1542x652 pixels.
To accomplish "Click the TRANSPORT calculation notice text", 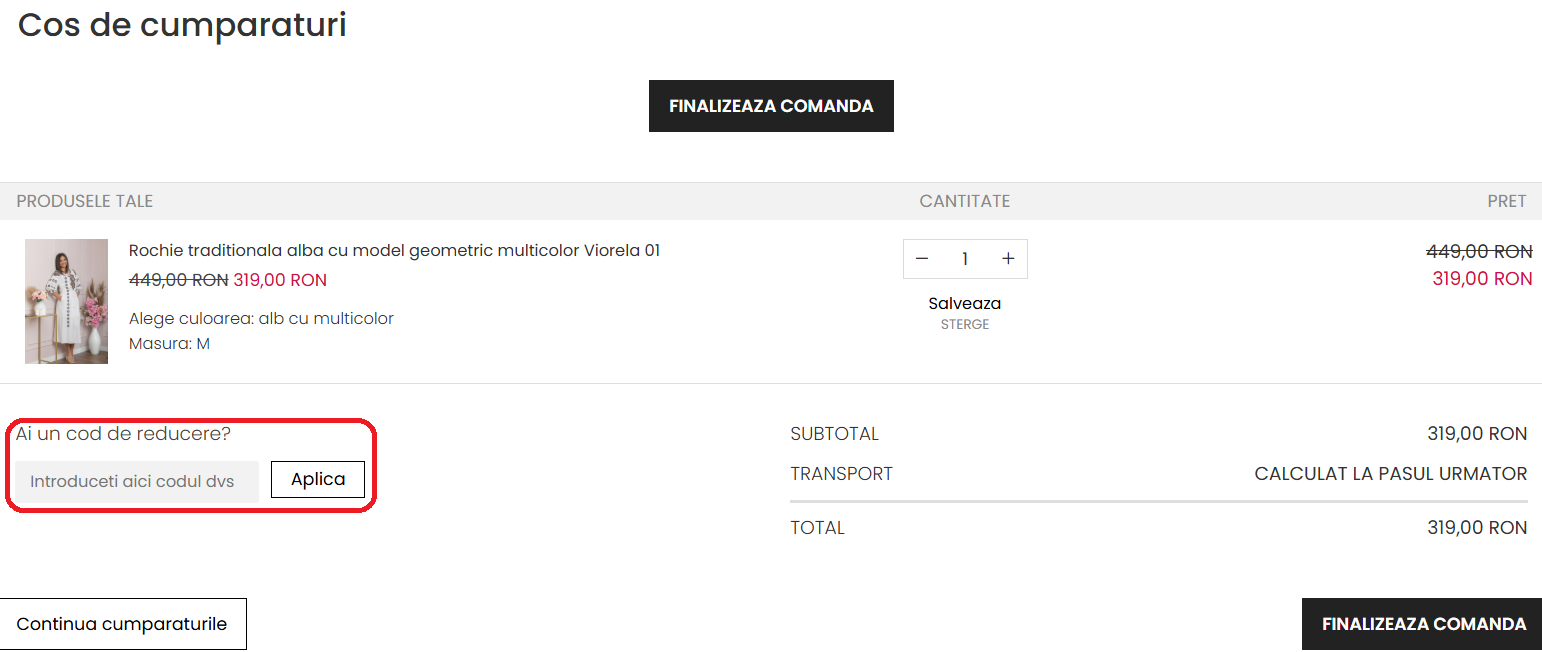I will 1390,473.
